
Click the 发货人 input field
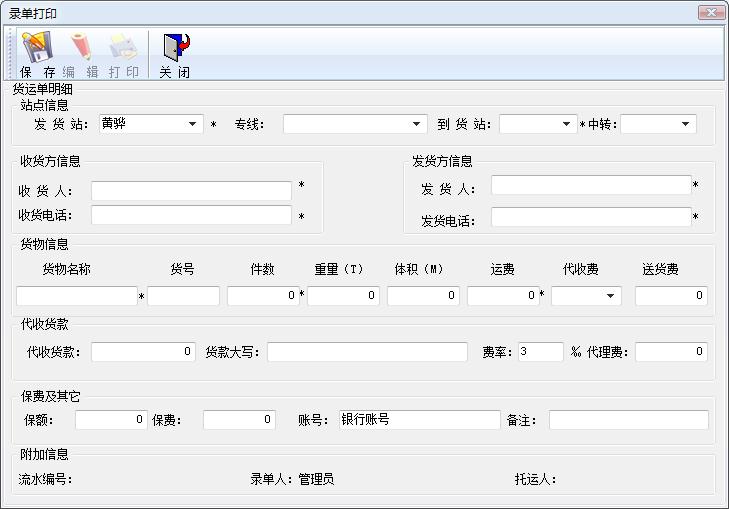[590, 185]
